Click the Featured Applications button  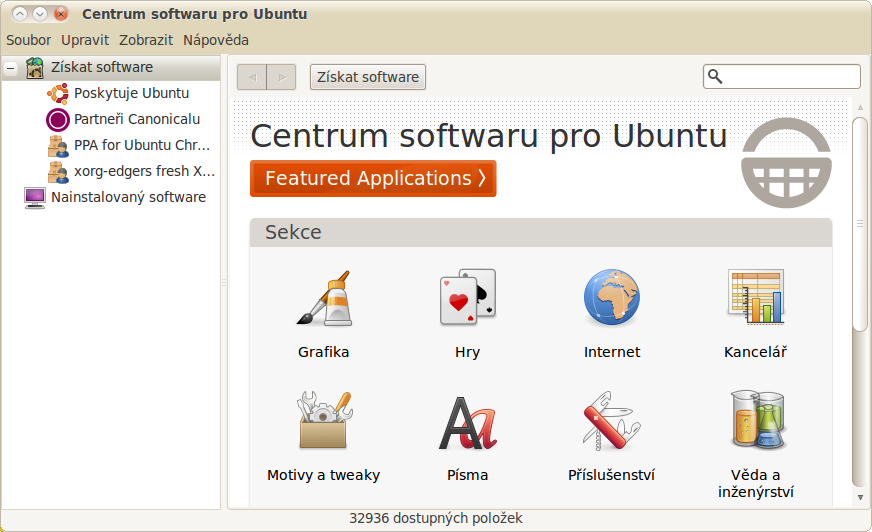[373, 178]
